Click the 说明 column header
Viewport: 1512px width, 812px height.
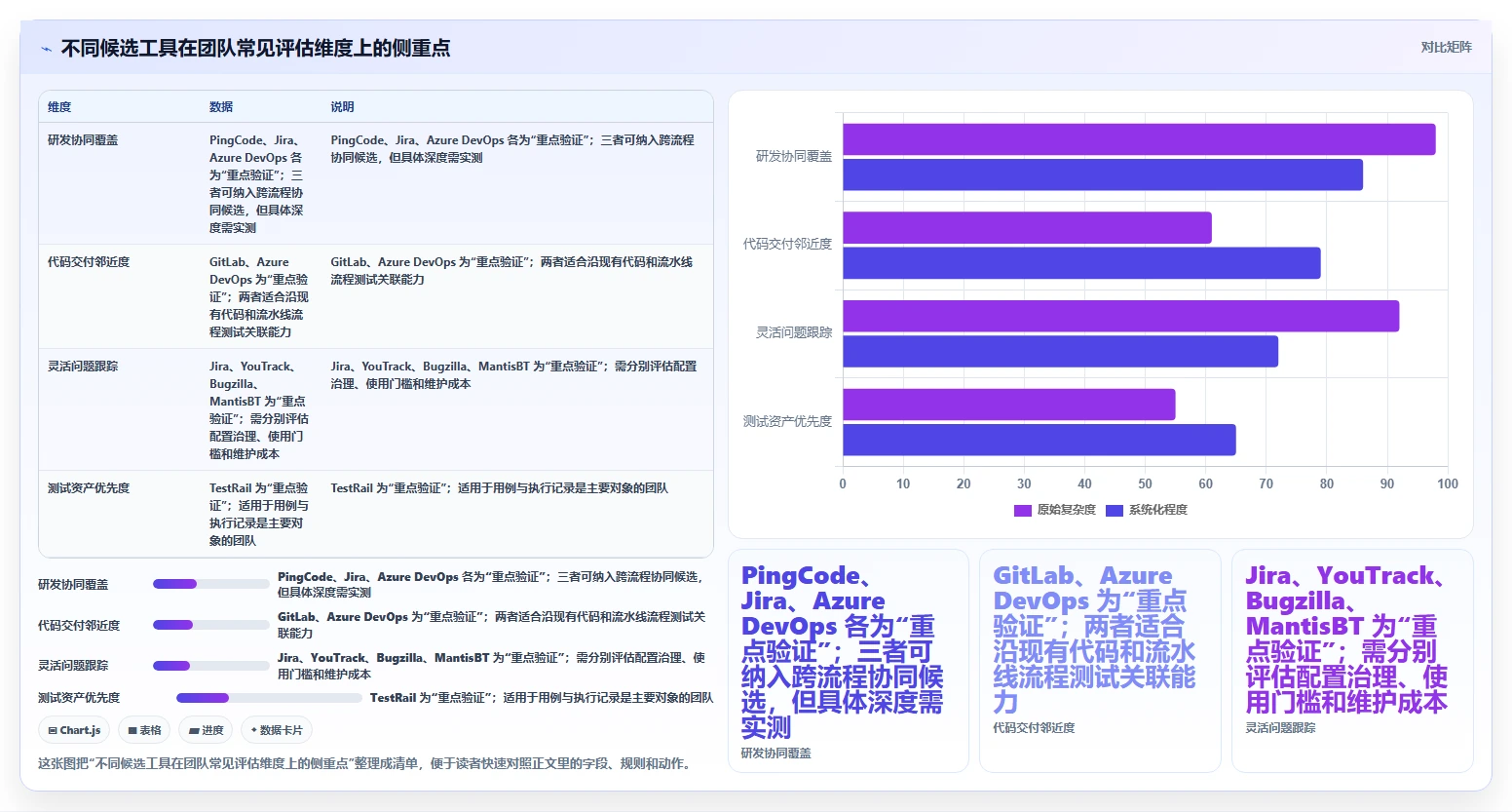pos(342,107)
